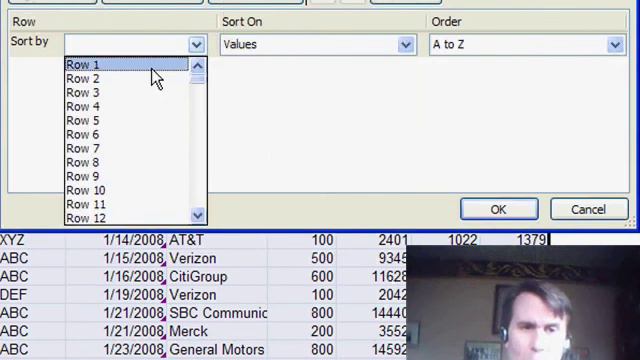The width and height of the screenshot is (640, 360).
Task: Click the XYZ cell
Action: point(33,240)
